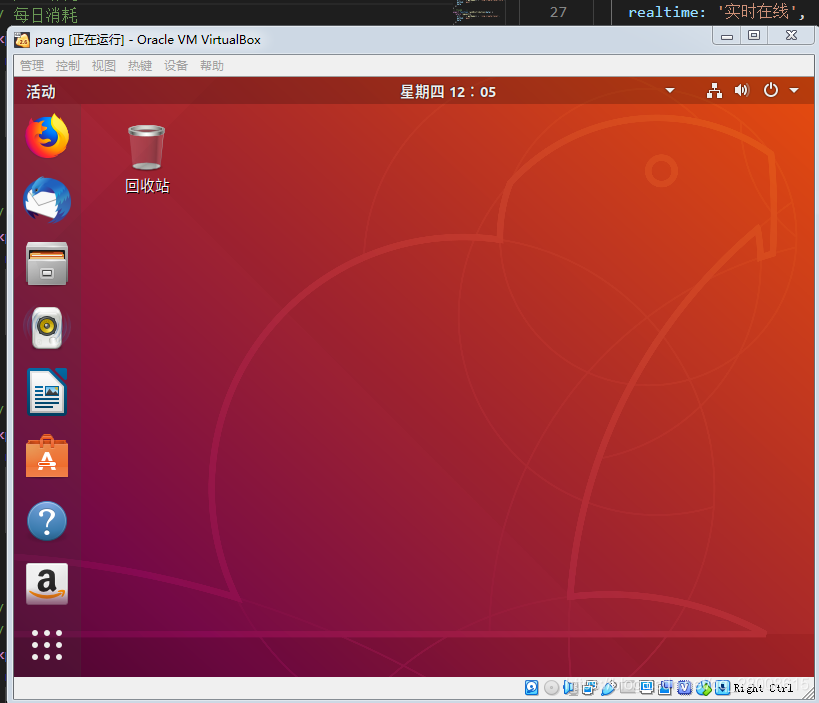Click VirtualBox shared folders status icon
819x703 pixels.
tap(627, 688)
